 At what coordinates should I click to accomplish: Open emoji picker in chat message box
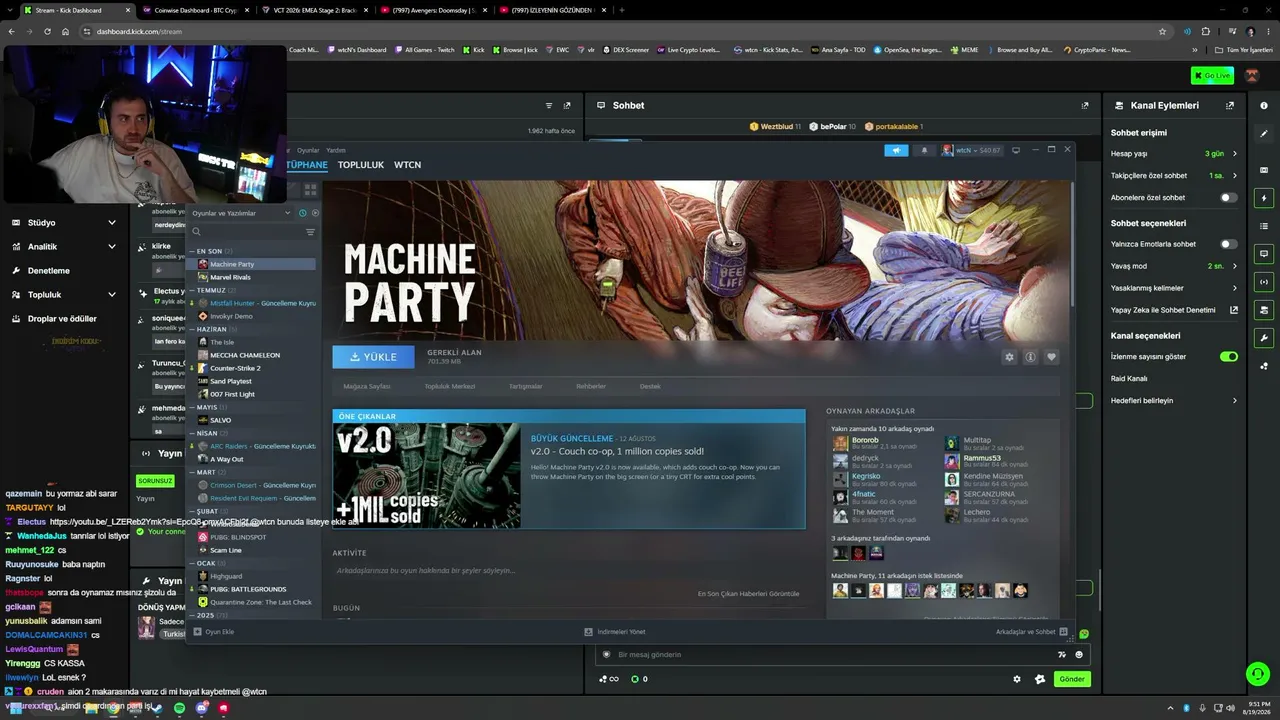coord(1079,655)
